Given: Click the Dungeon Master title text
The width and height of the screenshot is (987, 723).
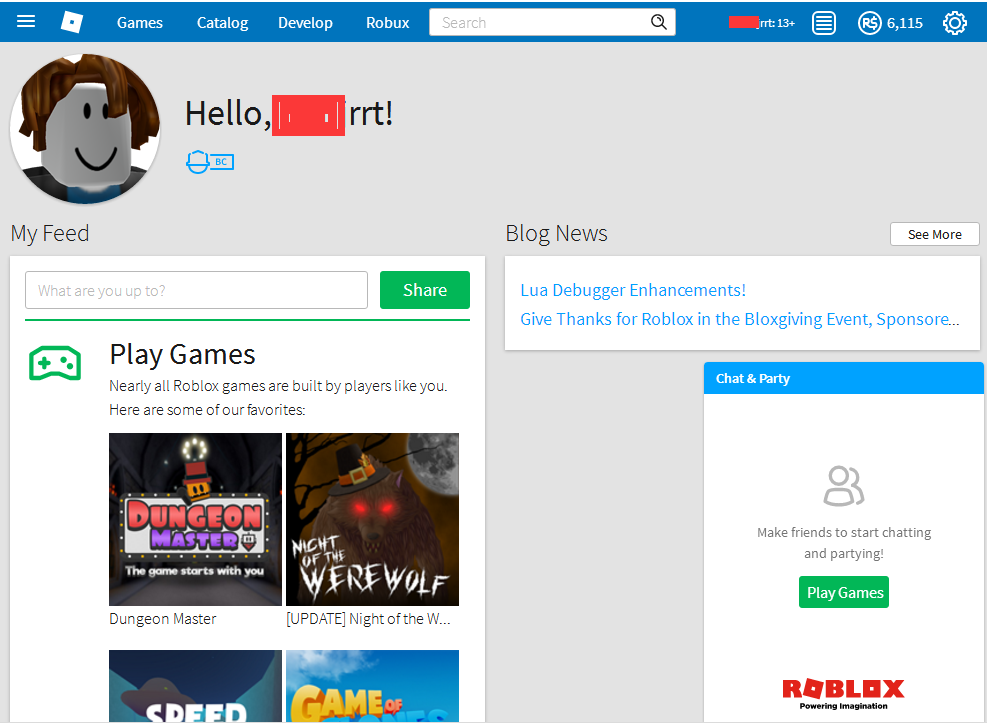Looking at the screenshot, I should coord(162,619).
